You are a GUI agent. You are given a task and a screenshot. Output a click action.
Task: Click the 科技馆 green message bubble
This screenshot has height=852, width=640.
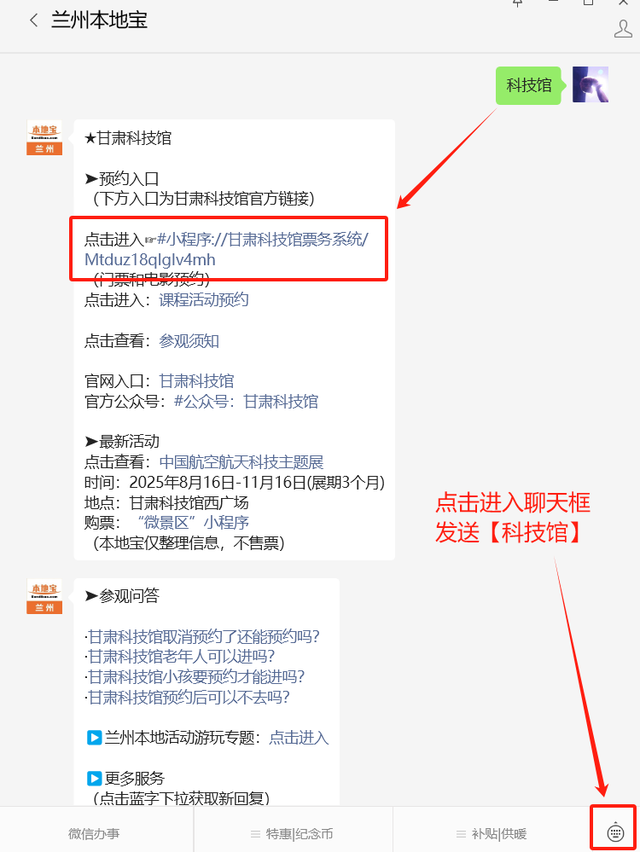528,85
